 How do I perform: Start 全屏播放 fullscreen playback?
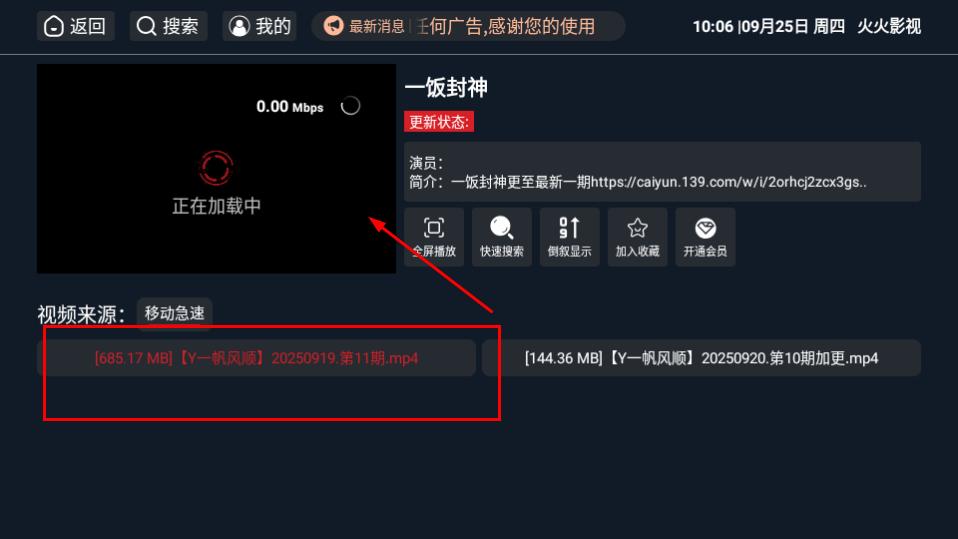(x=434, y=237)
